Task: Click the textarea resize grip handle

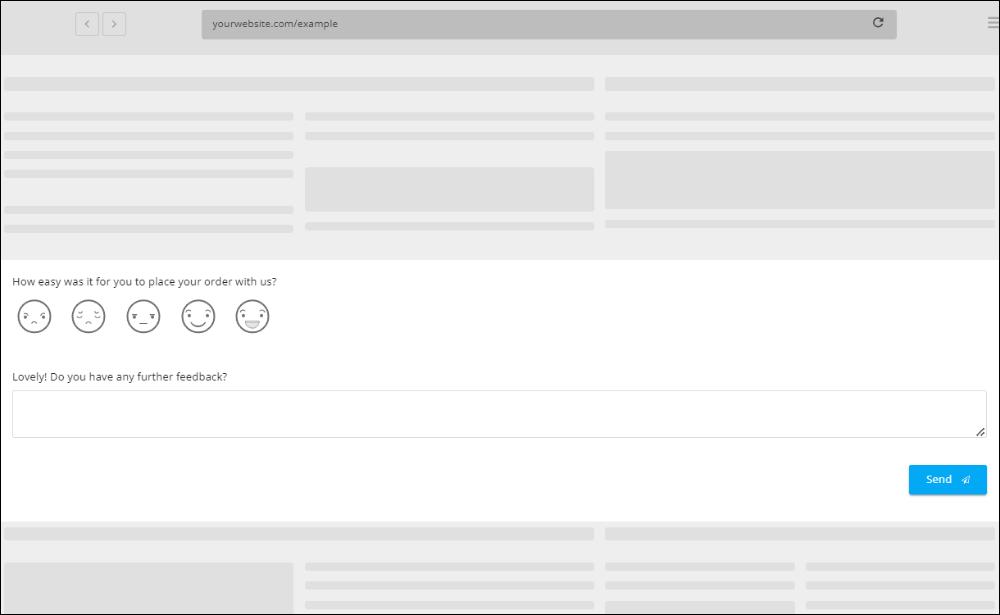Action: (x=980, y=430)
